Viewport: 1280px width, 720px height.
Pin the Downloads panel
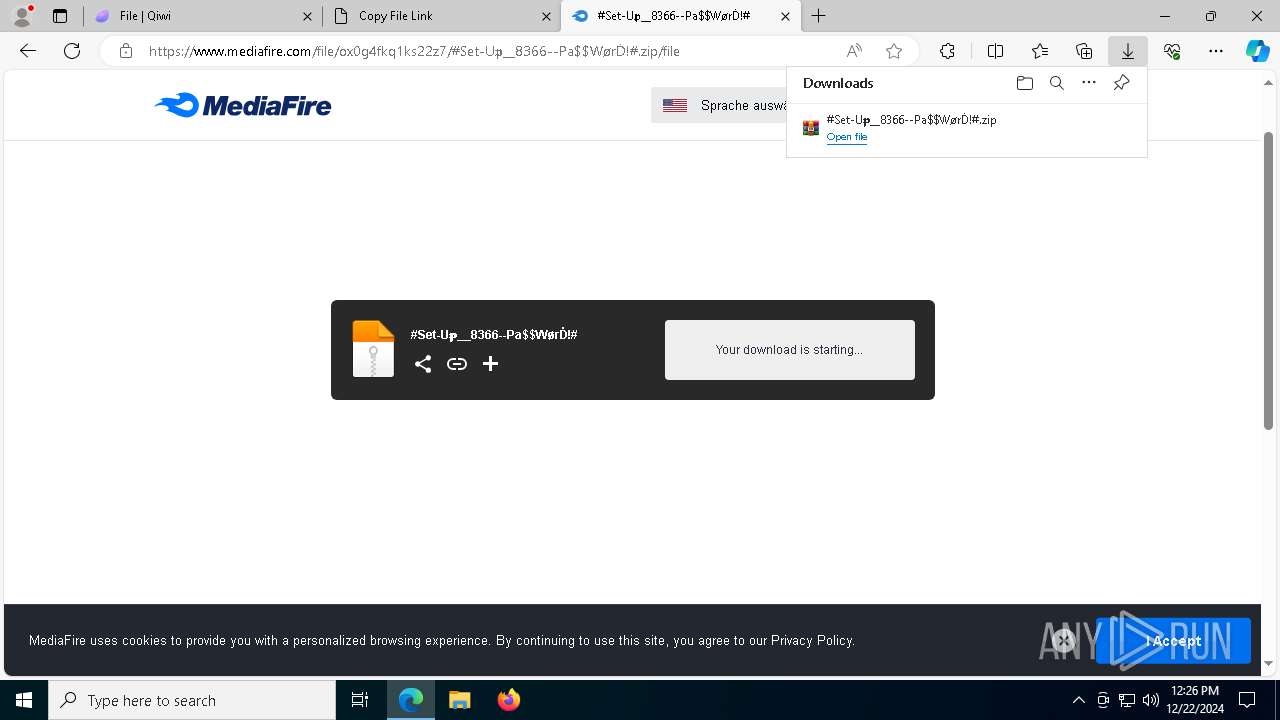tap(1121, 83)
